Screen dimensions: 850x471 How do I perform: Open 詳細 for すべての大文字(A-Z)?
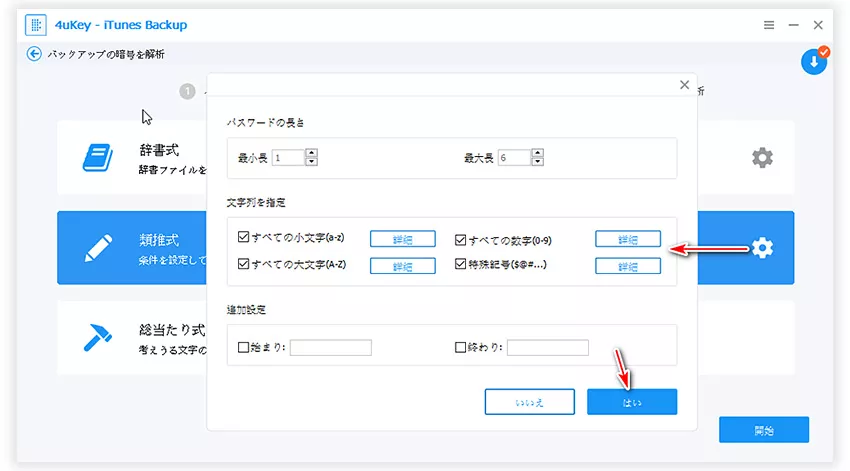click(402, 266)
